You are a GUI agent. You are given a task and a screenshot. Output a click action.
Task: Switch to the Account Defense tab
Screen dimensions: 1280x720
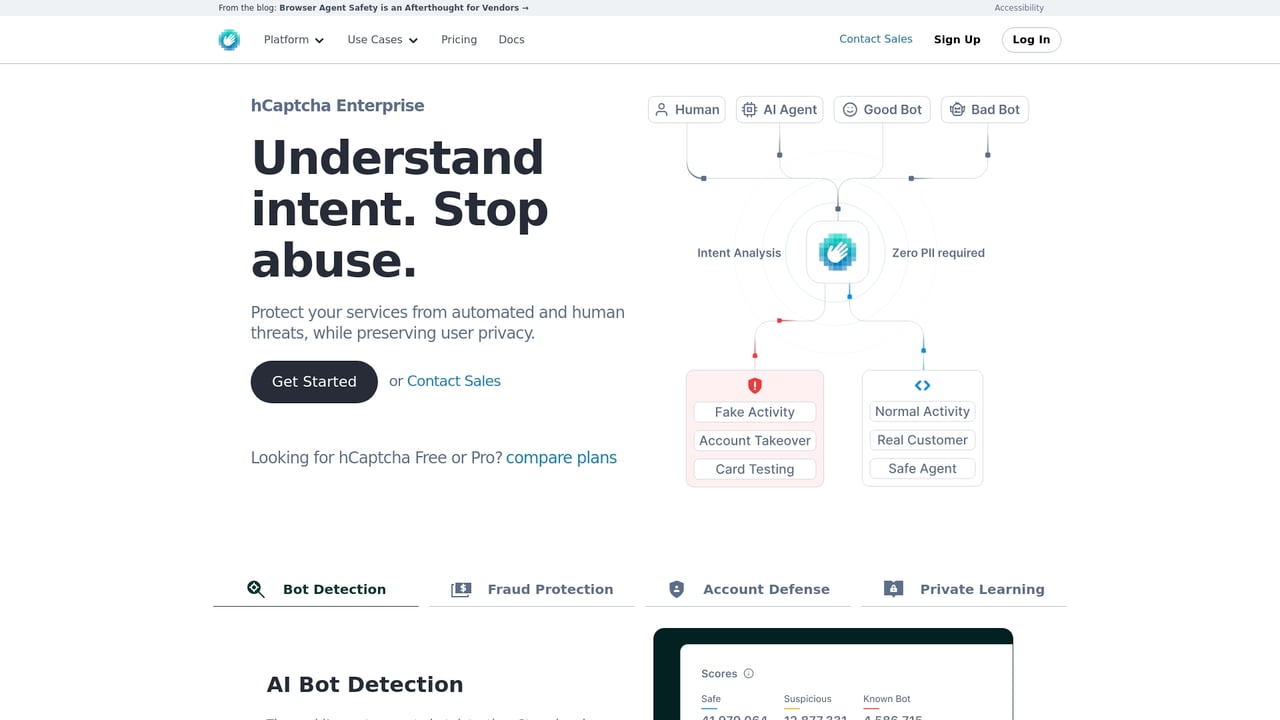(748, 589)
